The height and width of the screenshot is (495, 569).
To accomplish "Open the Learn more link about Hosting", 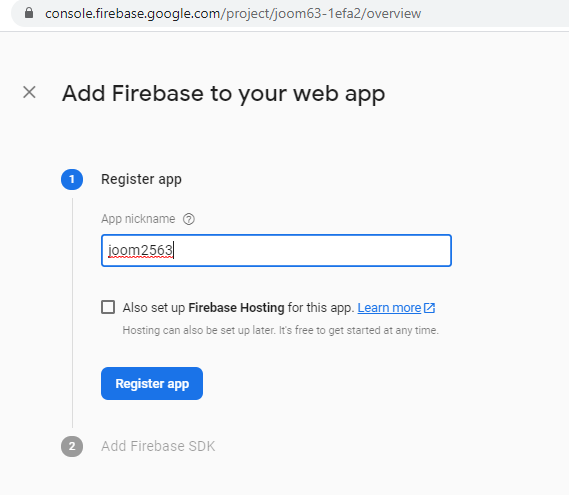I will coord(389,308).
